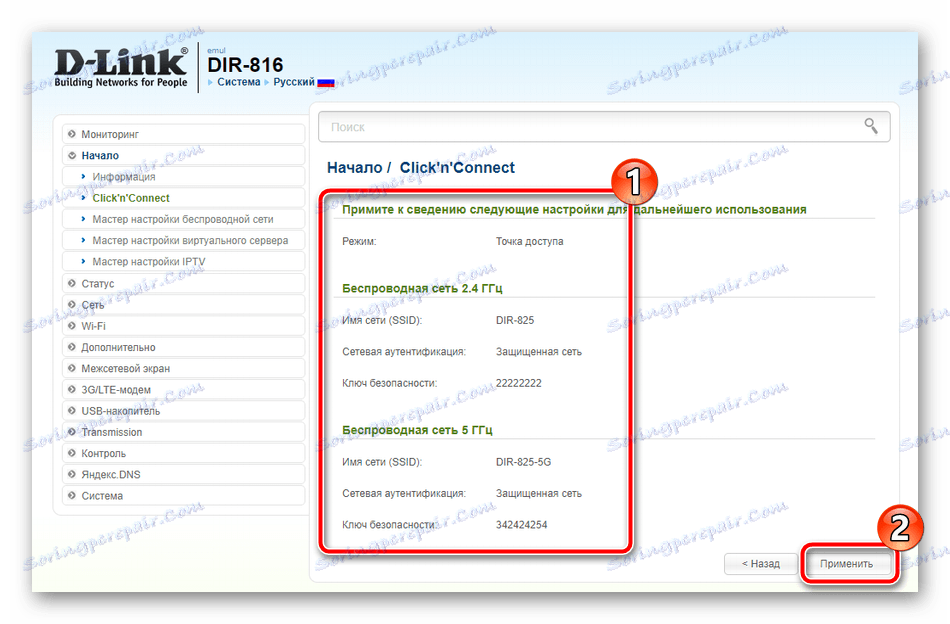Select Click'n'Connect in the sidebar
The height and width of the screenshot is (624, 950).
tap(131, 198)
